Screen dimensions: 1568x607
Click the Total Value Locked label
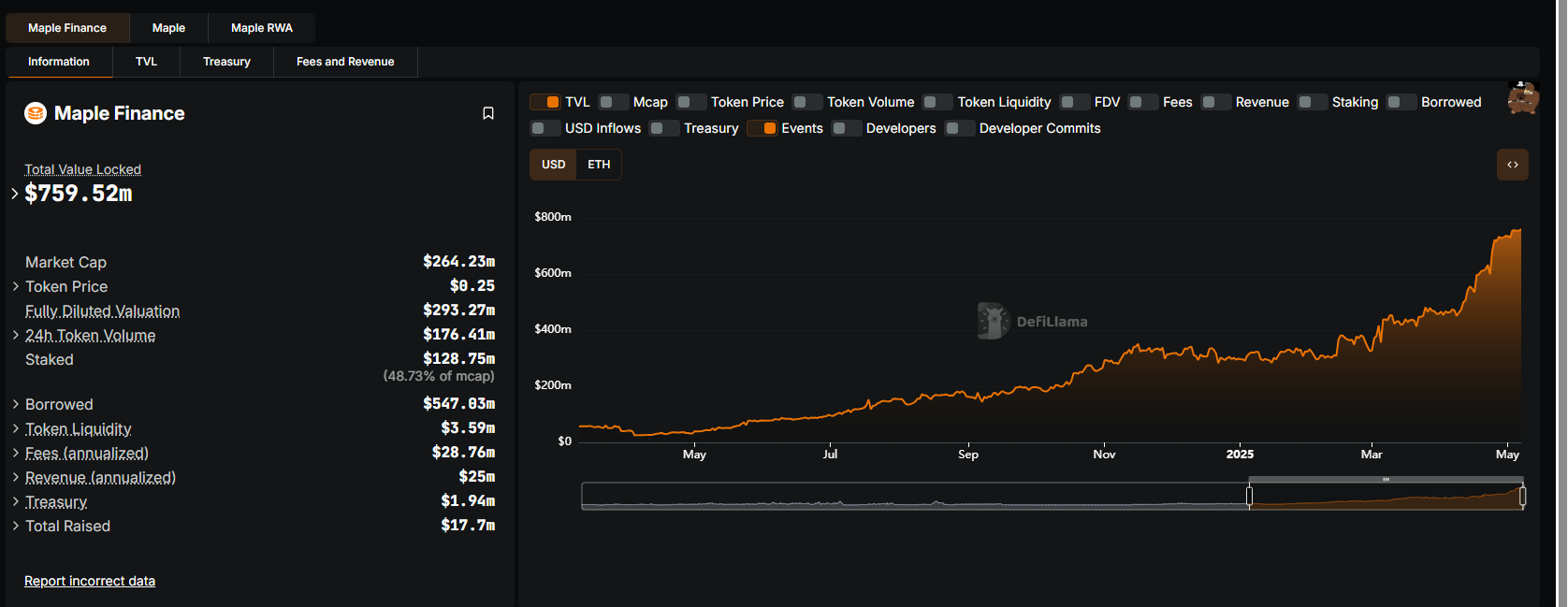click(82, 169)
